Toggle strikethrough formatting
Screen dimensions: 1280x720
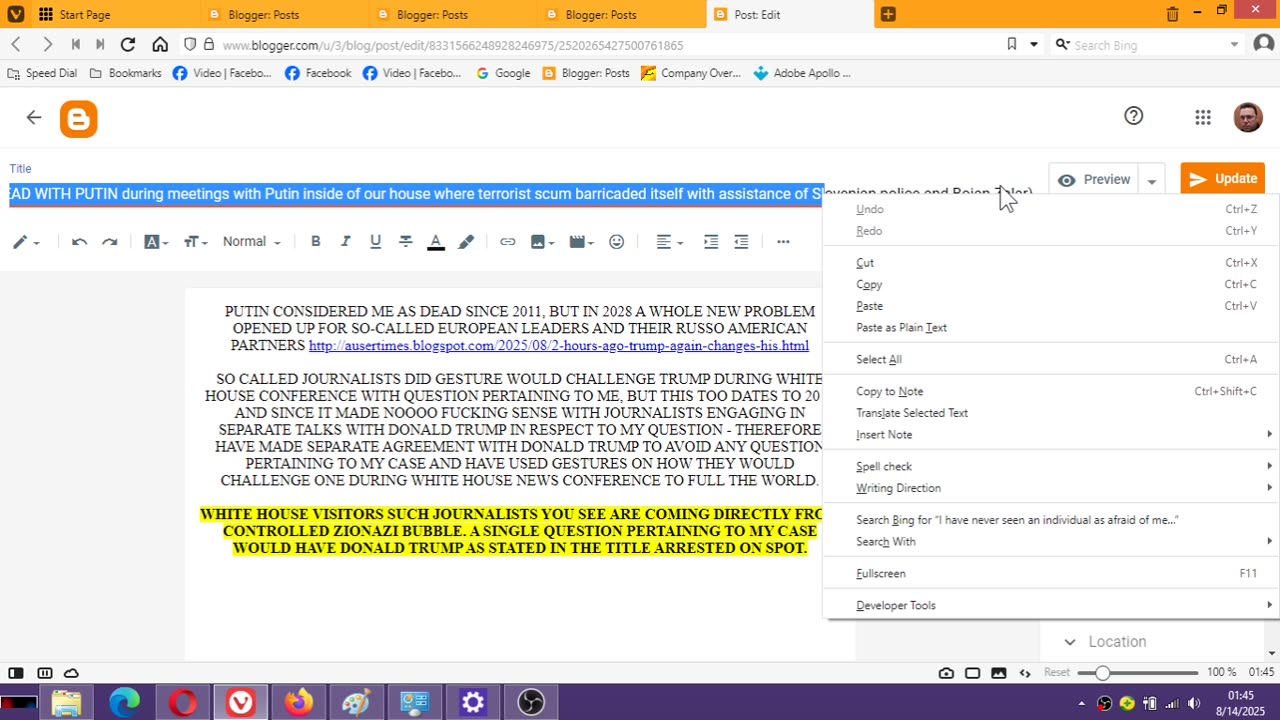pos(405,242)
